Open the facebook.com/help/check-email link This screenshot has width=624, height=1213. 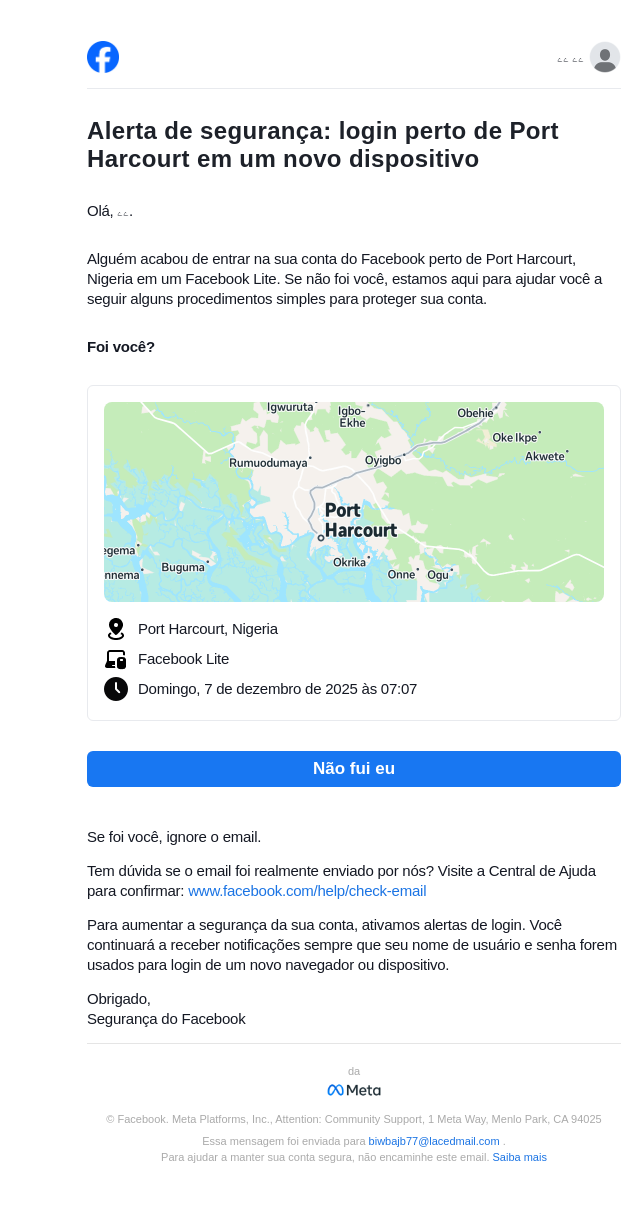[x=307, y=891]
